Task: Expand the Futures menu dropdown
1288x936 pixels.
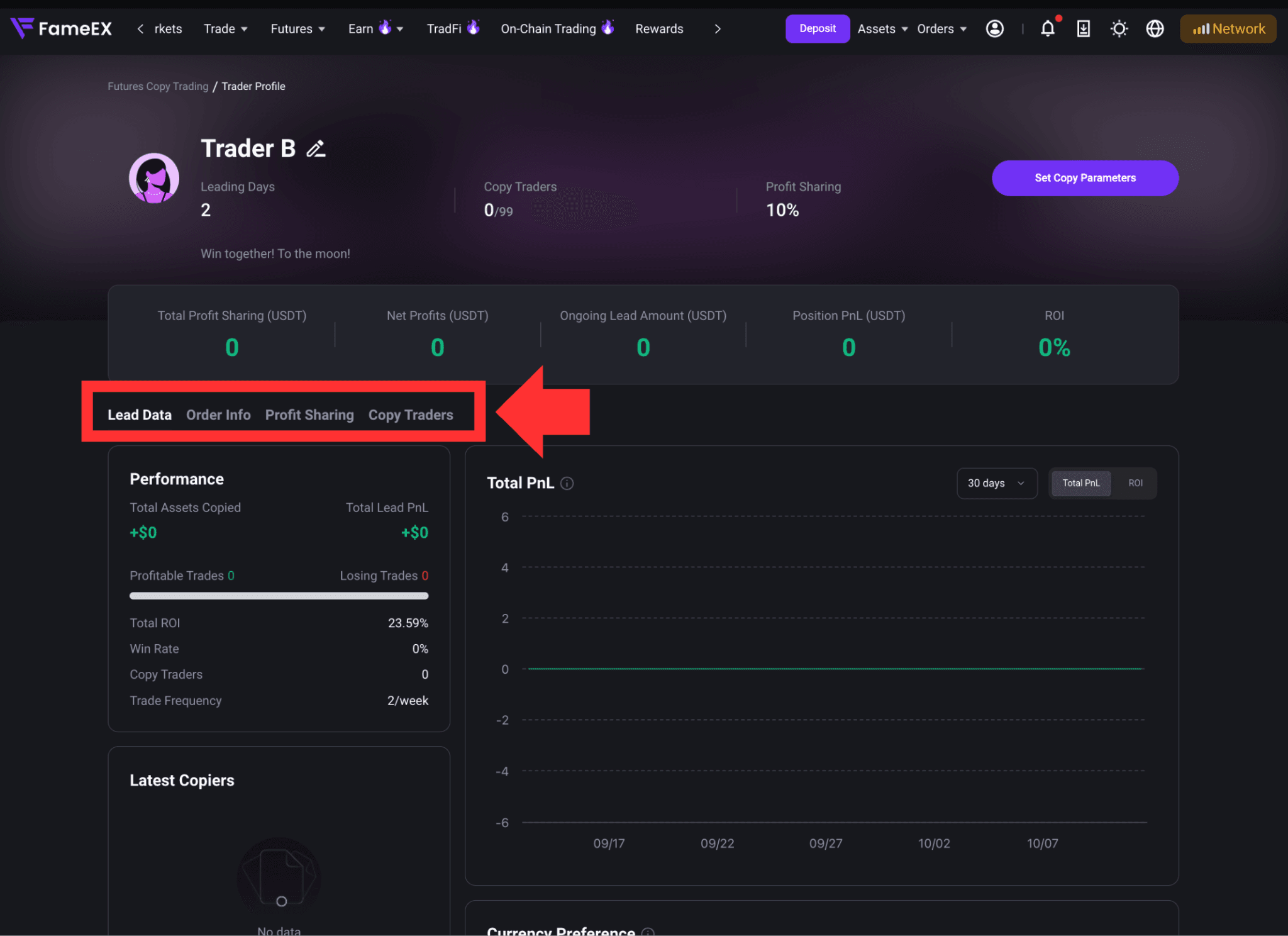Action: pos(297,29)
